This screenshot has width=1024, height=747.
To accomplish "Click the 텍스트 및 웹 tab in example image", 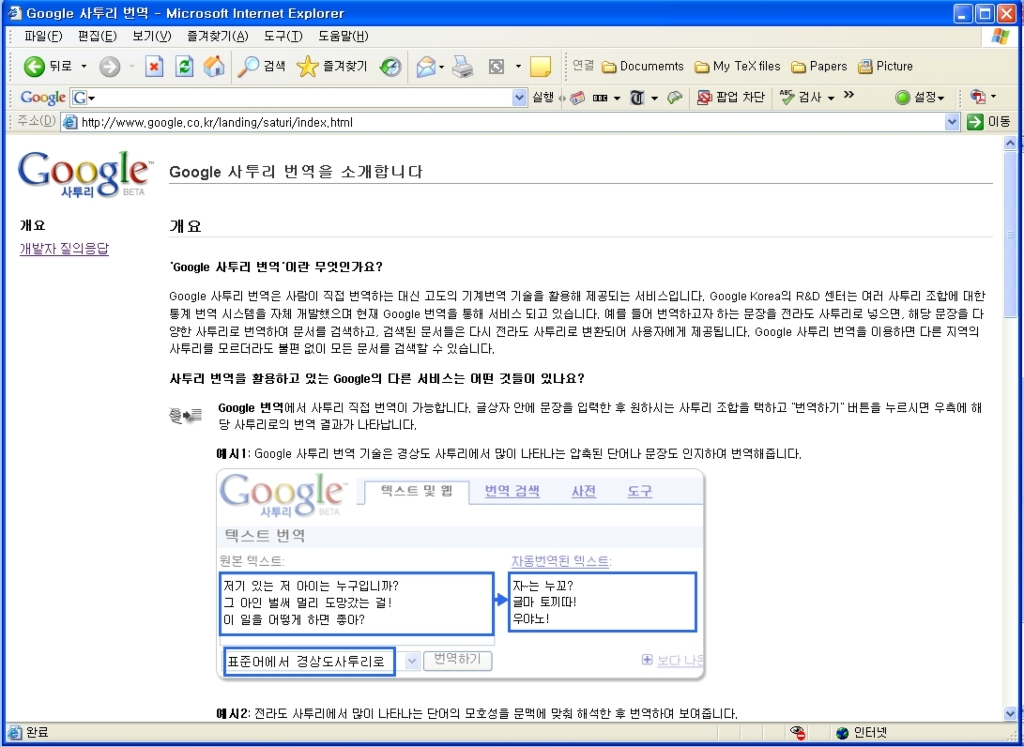I will coord(416,491).
